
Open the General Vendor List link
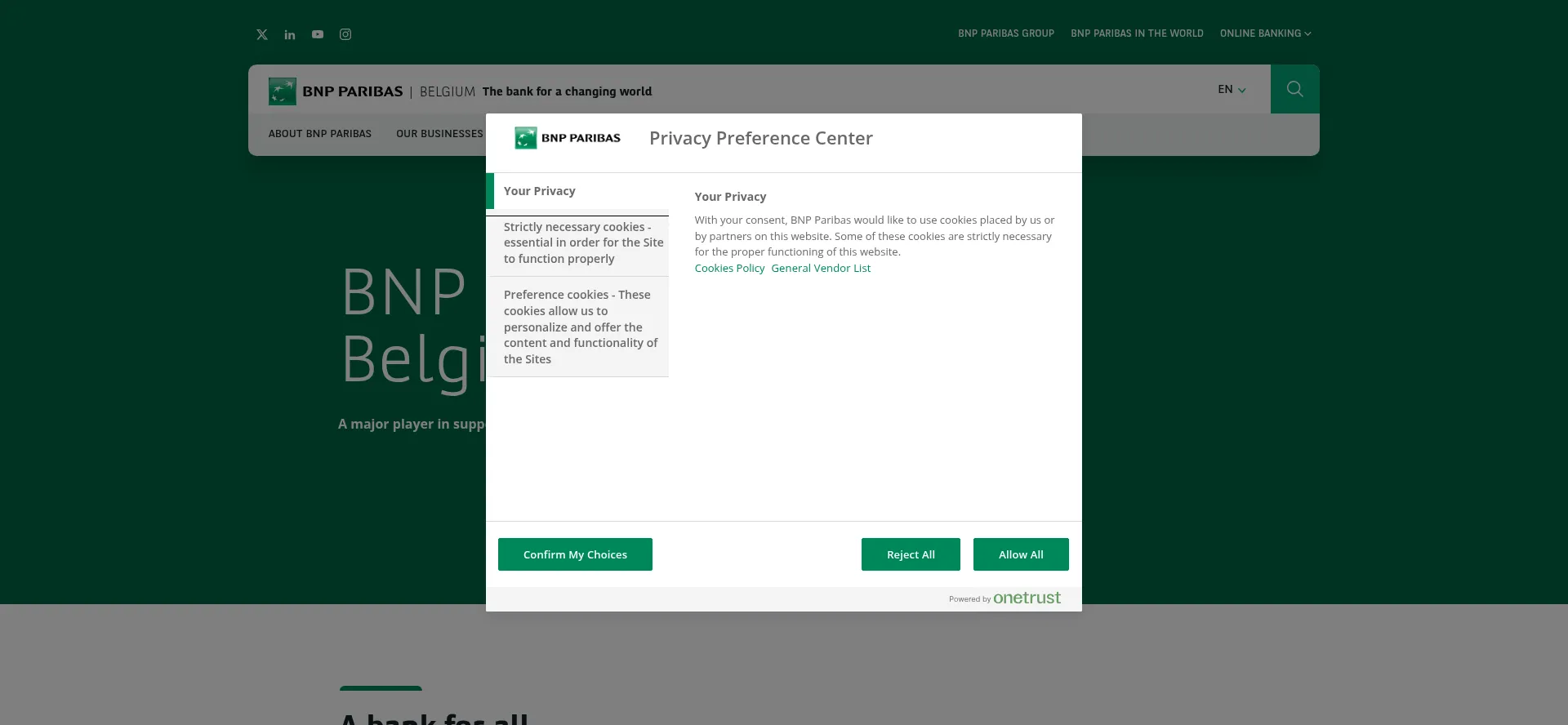coord(821,269)
